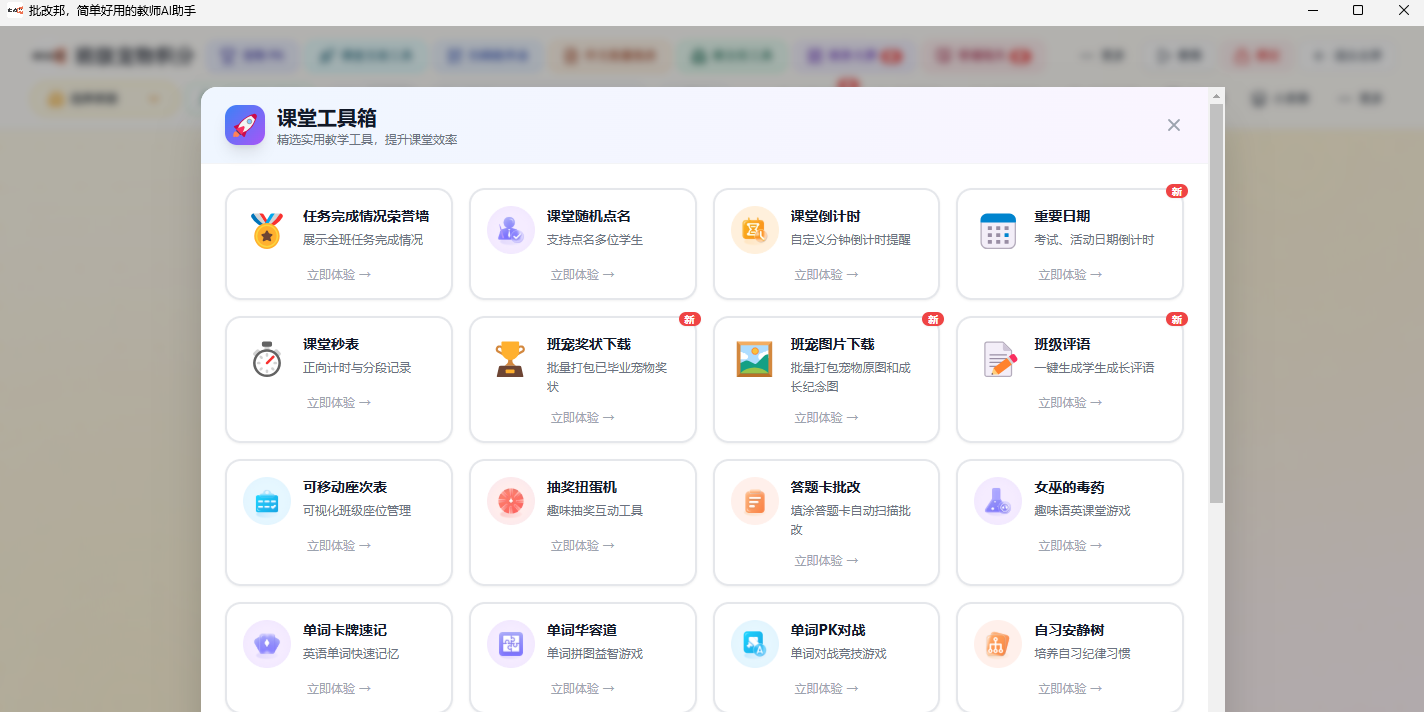The image size is (1424, 712).
Task: Click the 班宠图片下载 card title
Action: [832, 344]
